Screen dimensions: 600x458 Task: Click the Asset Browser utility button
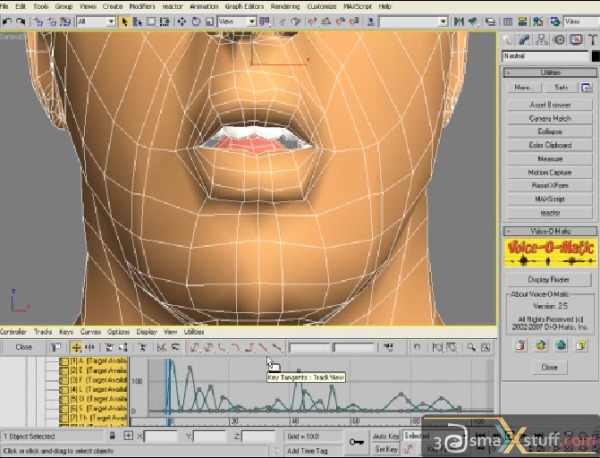[550, 105]
